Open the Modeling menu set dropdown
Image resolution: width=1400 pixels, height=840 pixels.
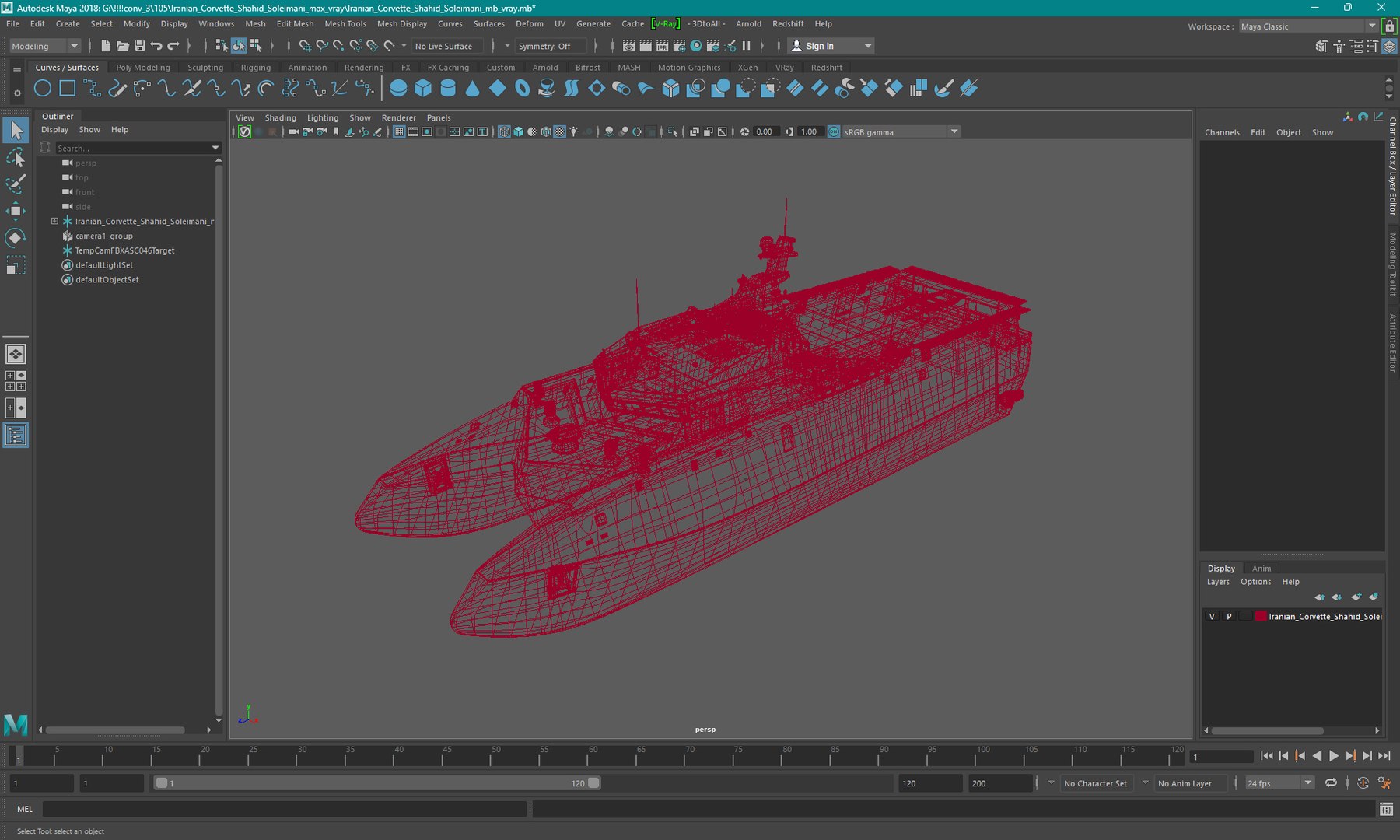tap(45, 46)
